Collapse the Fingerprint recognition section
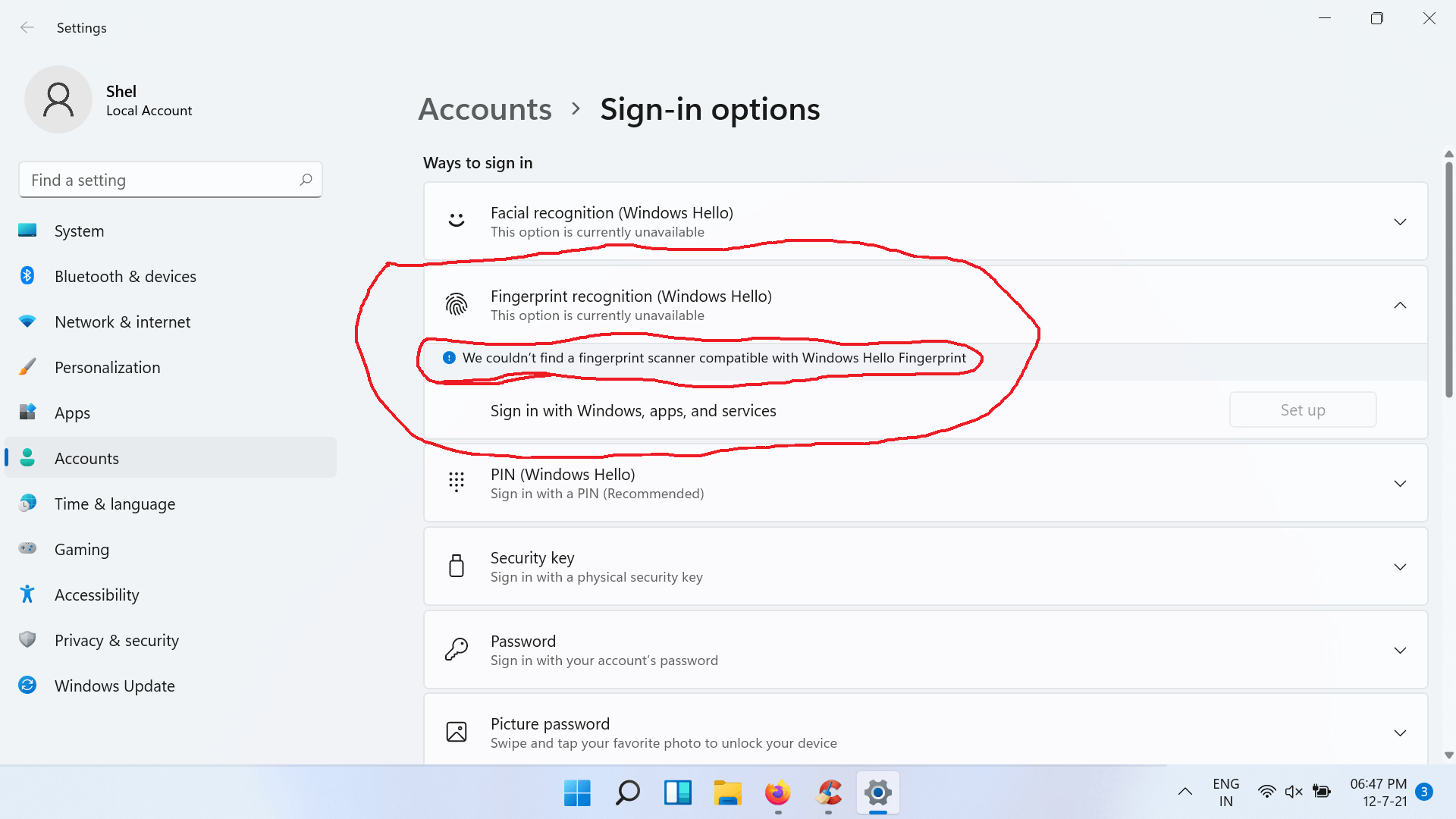This screenshot has height=819, width=1456. [x=1400, y=305]
